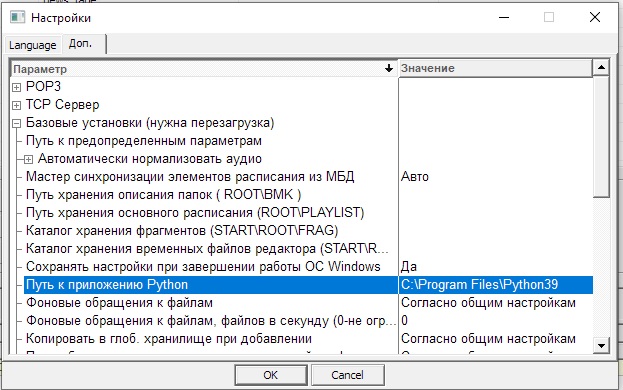The image size is (623, 390).
Task: Click the Настройки window title icon
Action: 17,17
